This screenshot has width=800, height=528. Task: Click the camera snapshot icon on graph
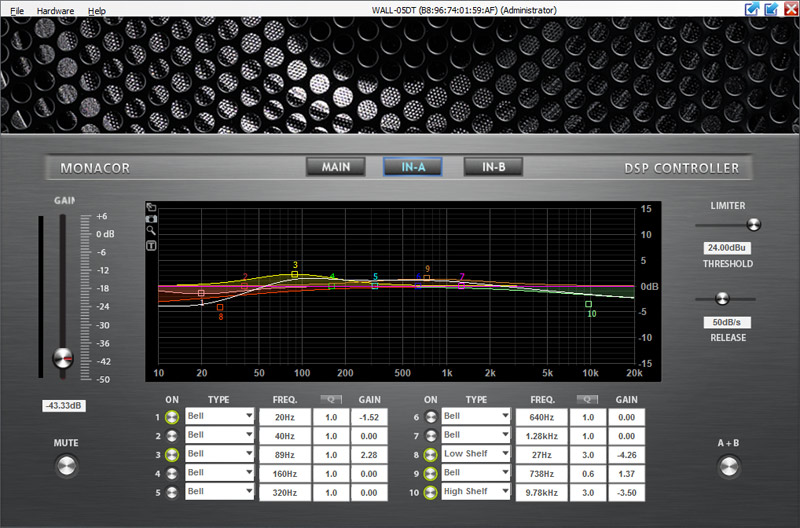click(x=151, y=218)
